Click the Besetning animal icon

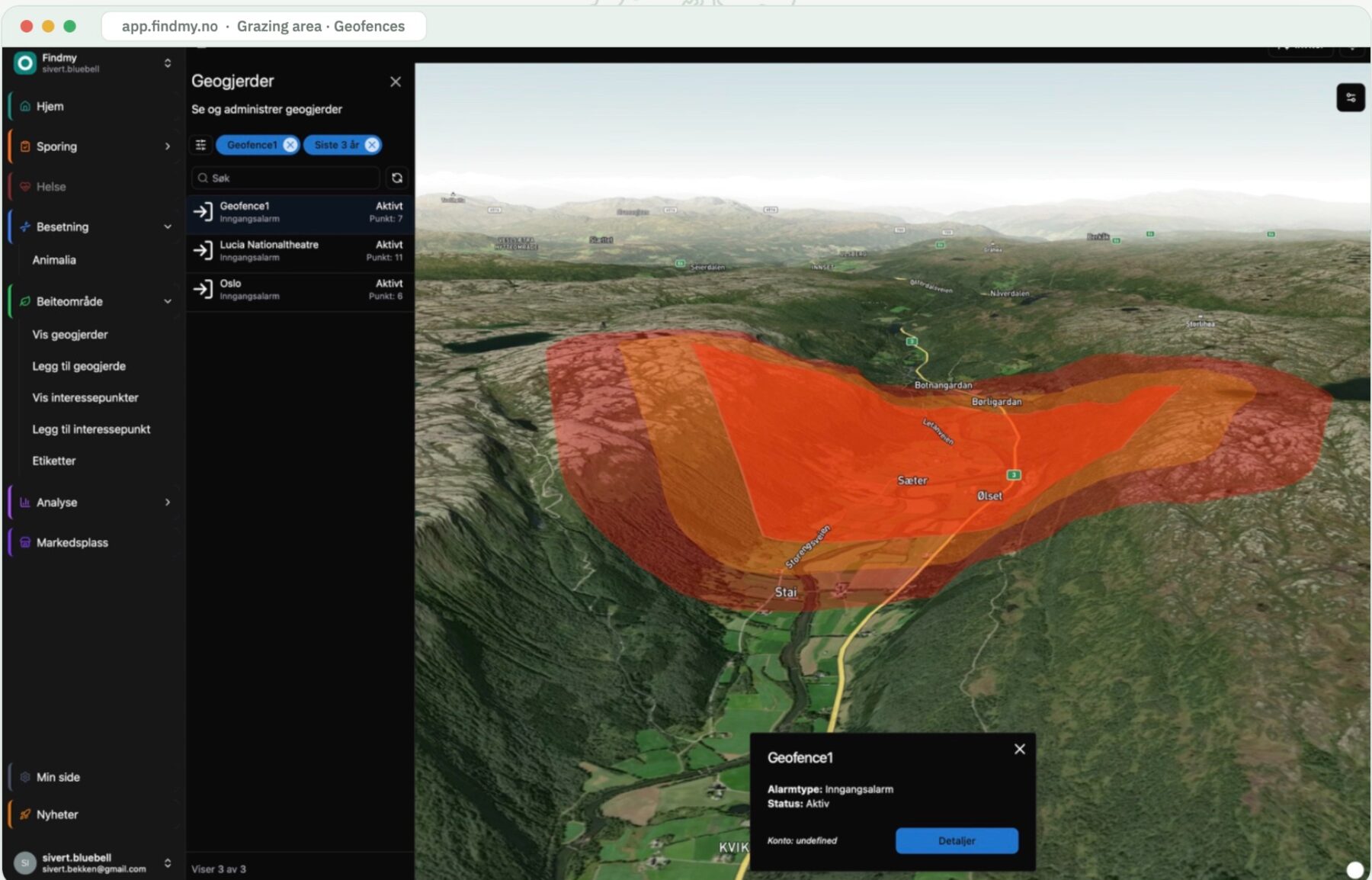coord(25,227)
